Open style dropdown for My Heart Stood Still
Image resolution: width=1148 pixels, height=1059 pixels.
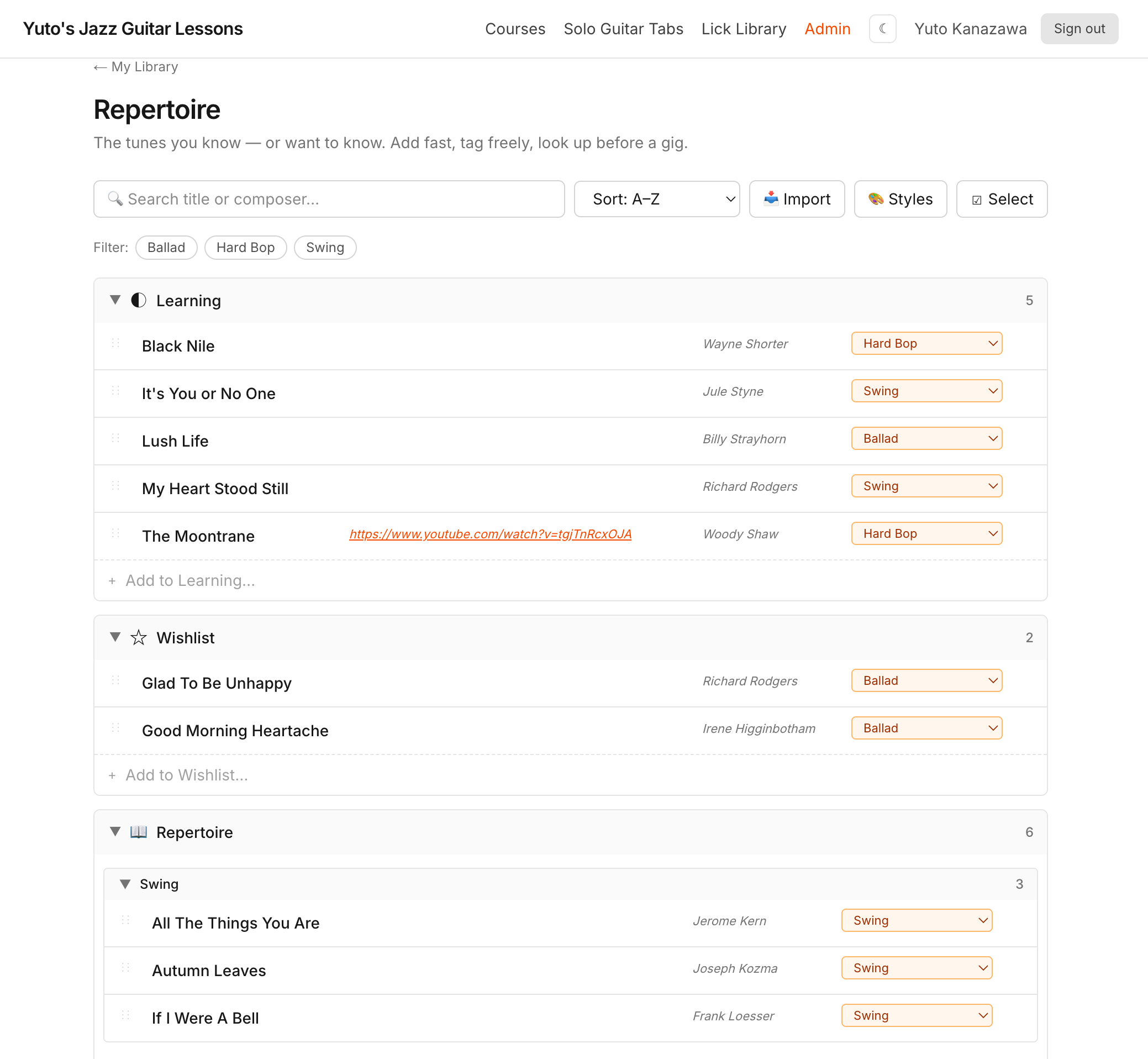point(926,486)
